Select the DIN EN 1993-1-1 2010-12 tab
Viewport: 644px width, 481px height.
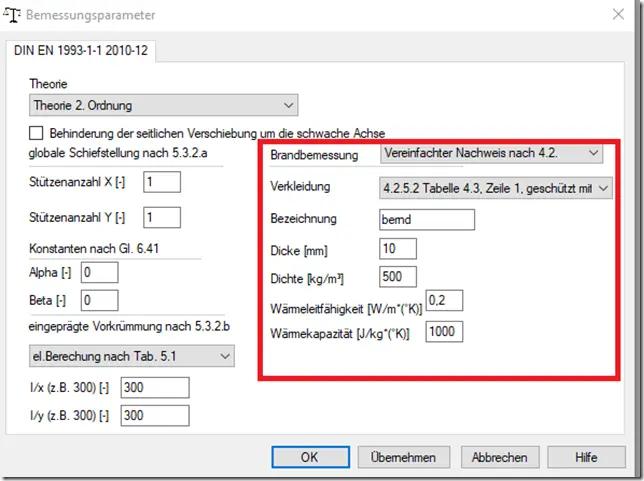click(81, 51)
